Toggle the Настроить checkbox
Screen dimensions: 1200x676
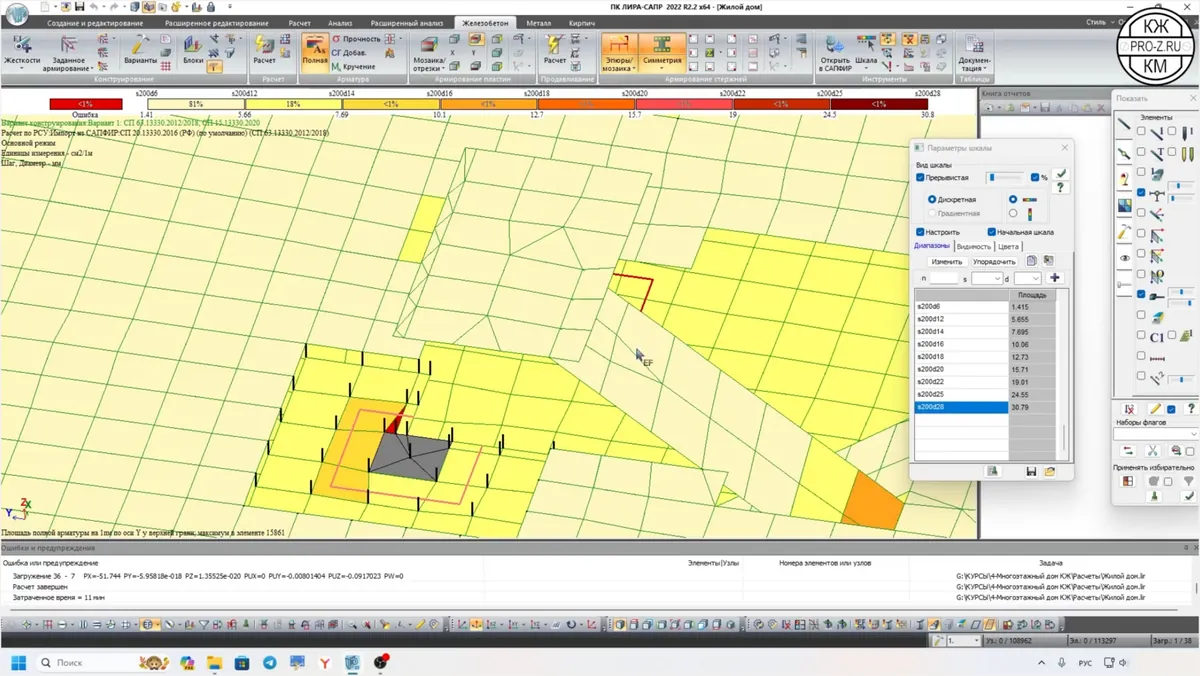click(920, 232)
